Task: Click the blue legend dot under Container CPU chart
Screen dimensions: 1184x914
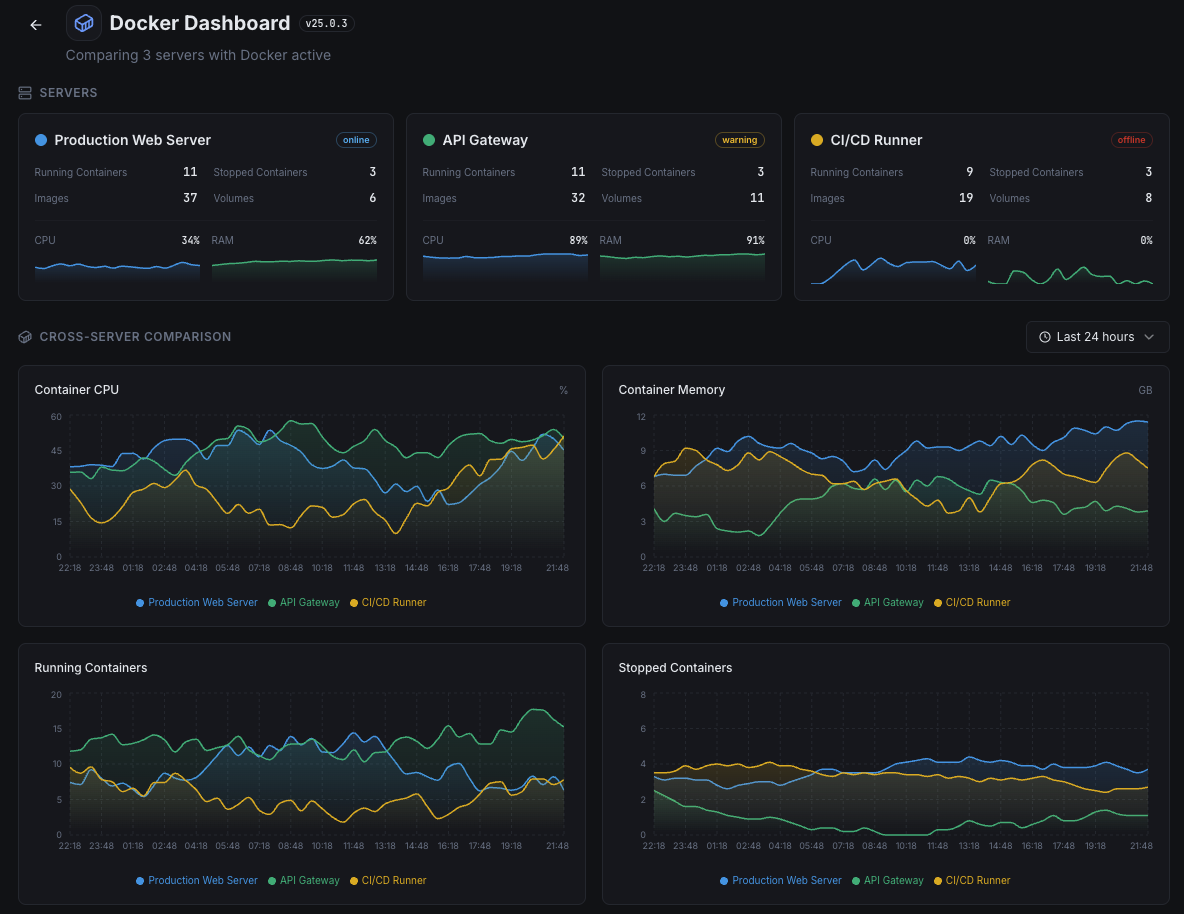Action: point(138,603)
